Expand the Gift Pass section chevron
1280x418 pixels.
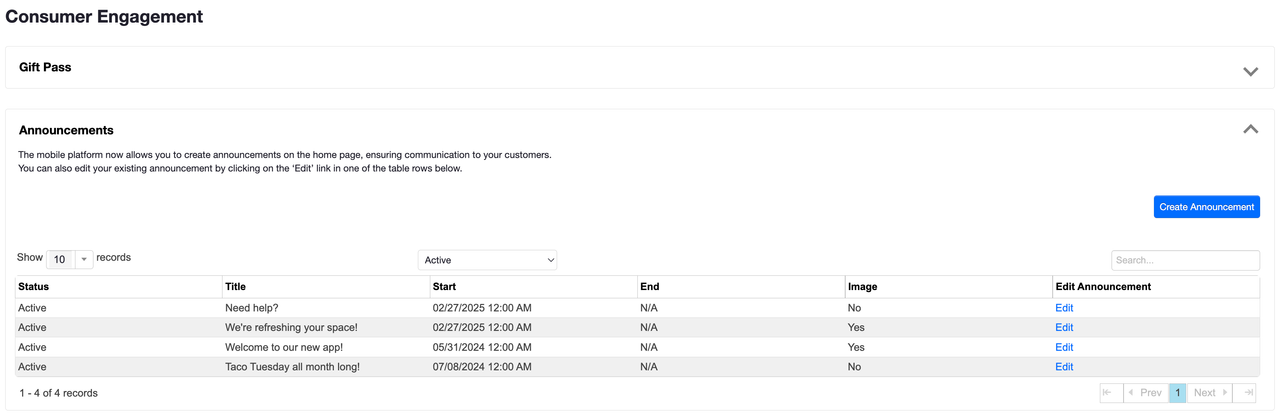pyautogui.click(x=1250, y=71)
